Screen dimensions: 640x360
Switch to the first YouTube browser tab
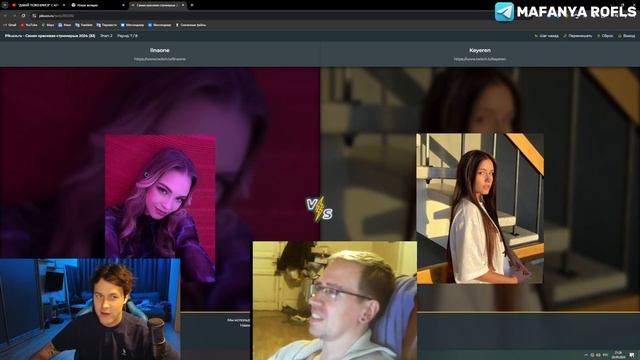39,5
